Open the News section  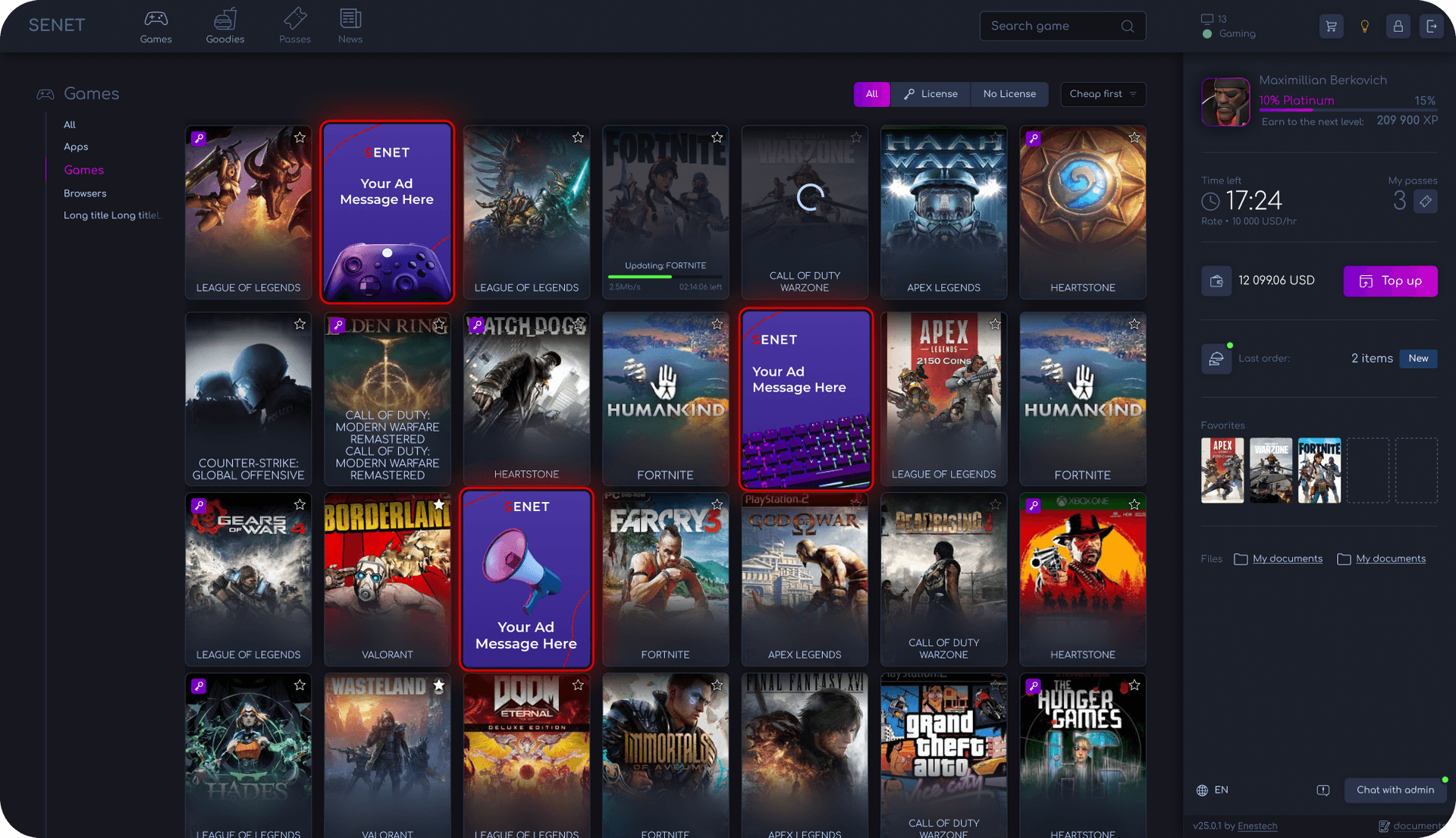[x=350, y=27]
